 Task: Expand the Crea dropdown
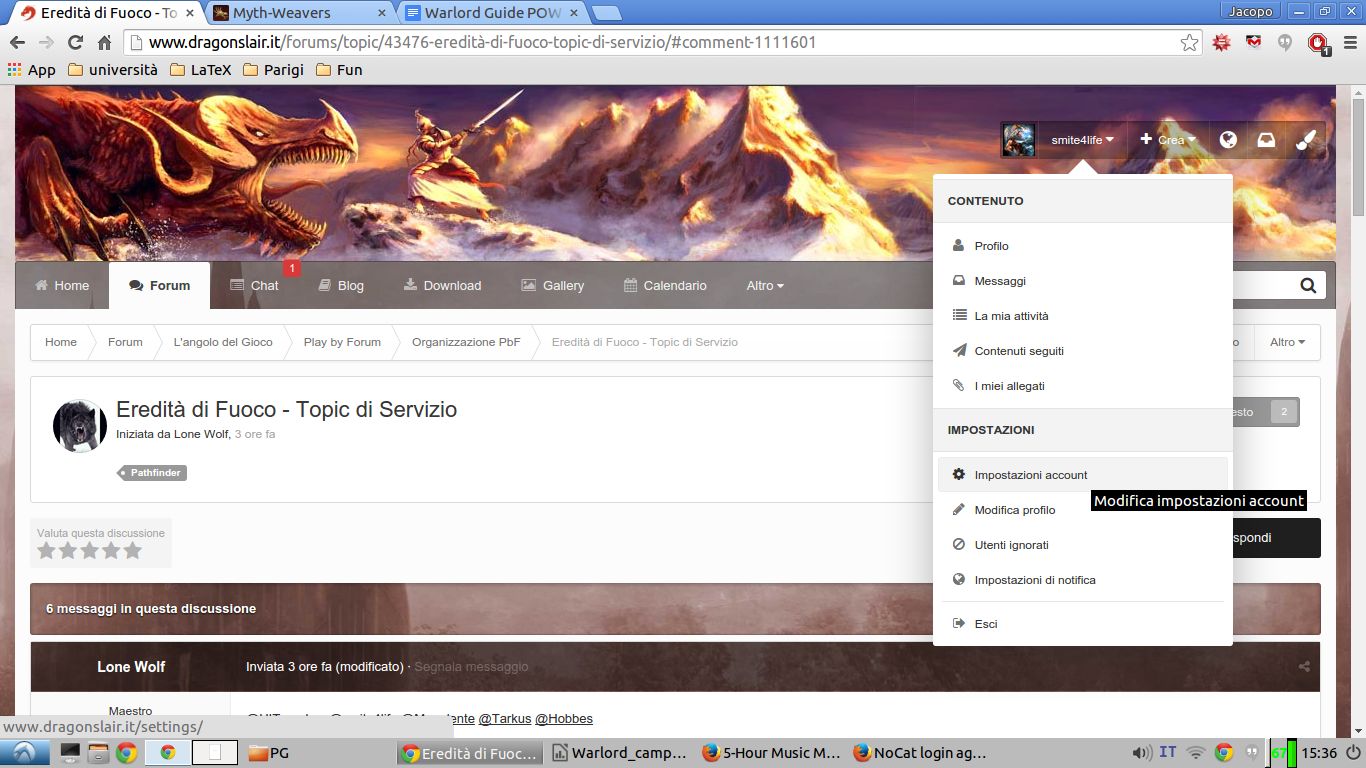pos(1168,140)
